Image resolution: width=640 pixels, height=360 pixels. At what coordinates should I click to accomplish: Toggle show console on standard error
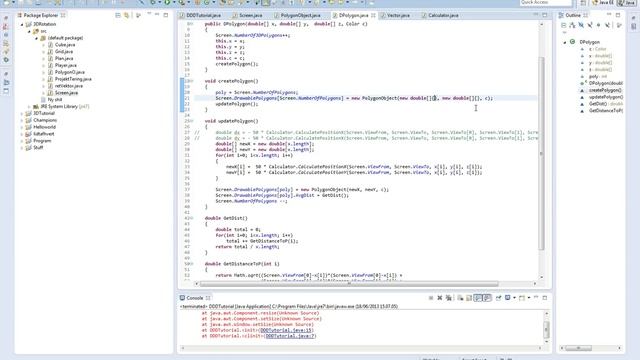click(x=487, y=298)
